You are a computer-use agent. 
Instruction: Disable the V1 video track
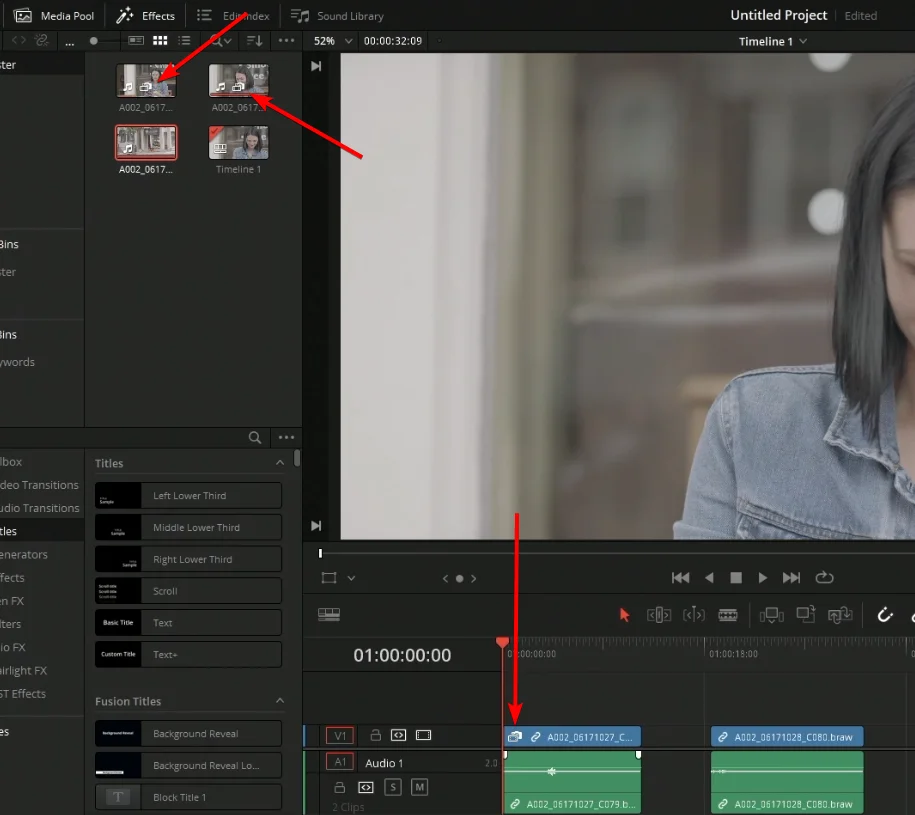[424, 735]
